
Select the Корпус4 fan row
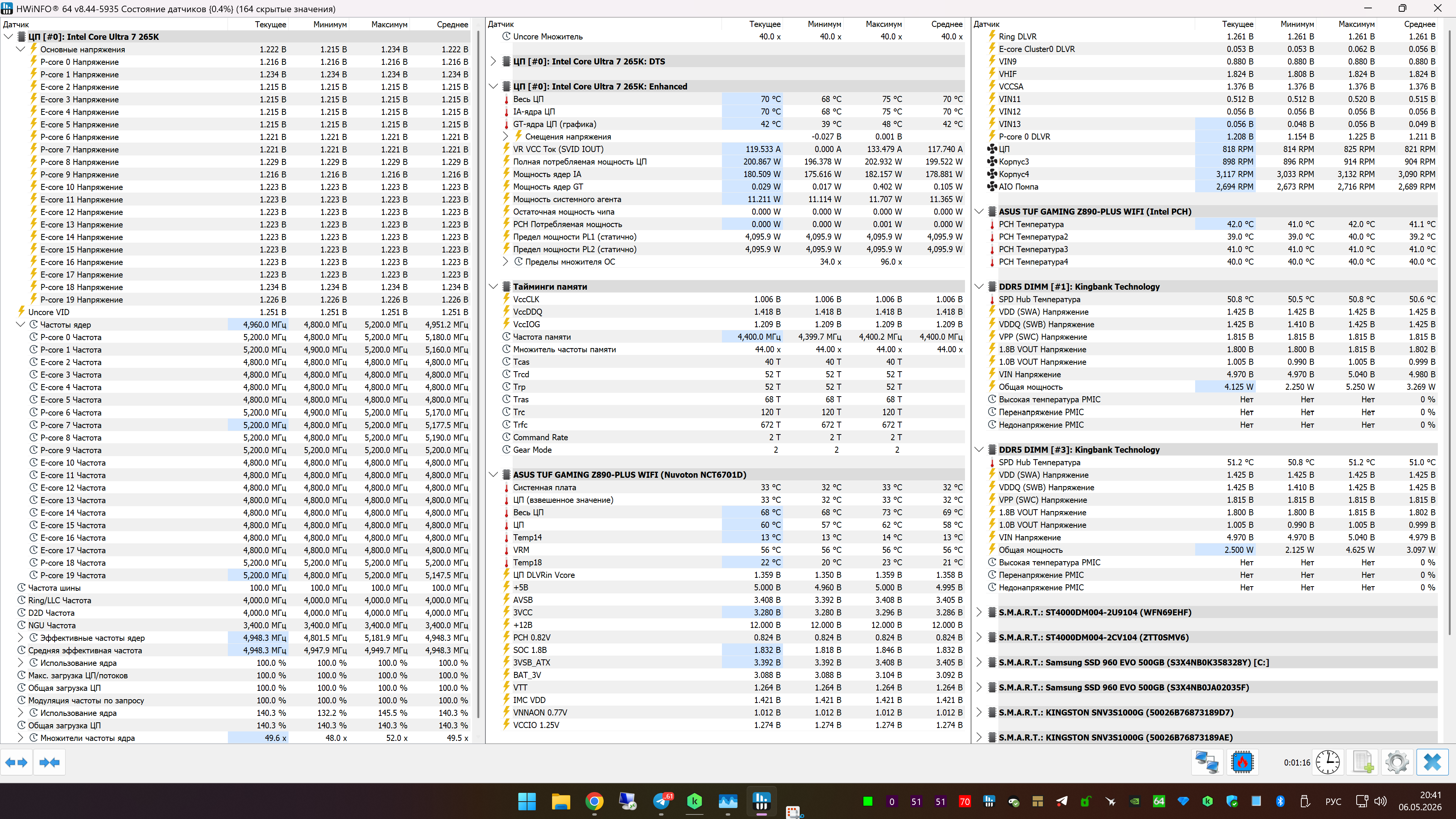click(x=1205, y=174)
